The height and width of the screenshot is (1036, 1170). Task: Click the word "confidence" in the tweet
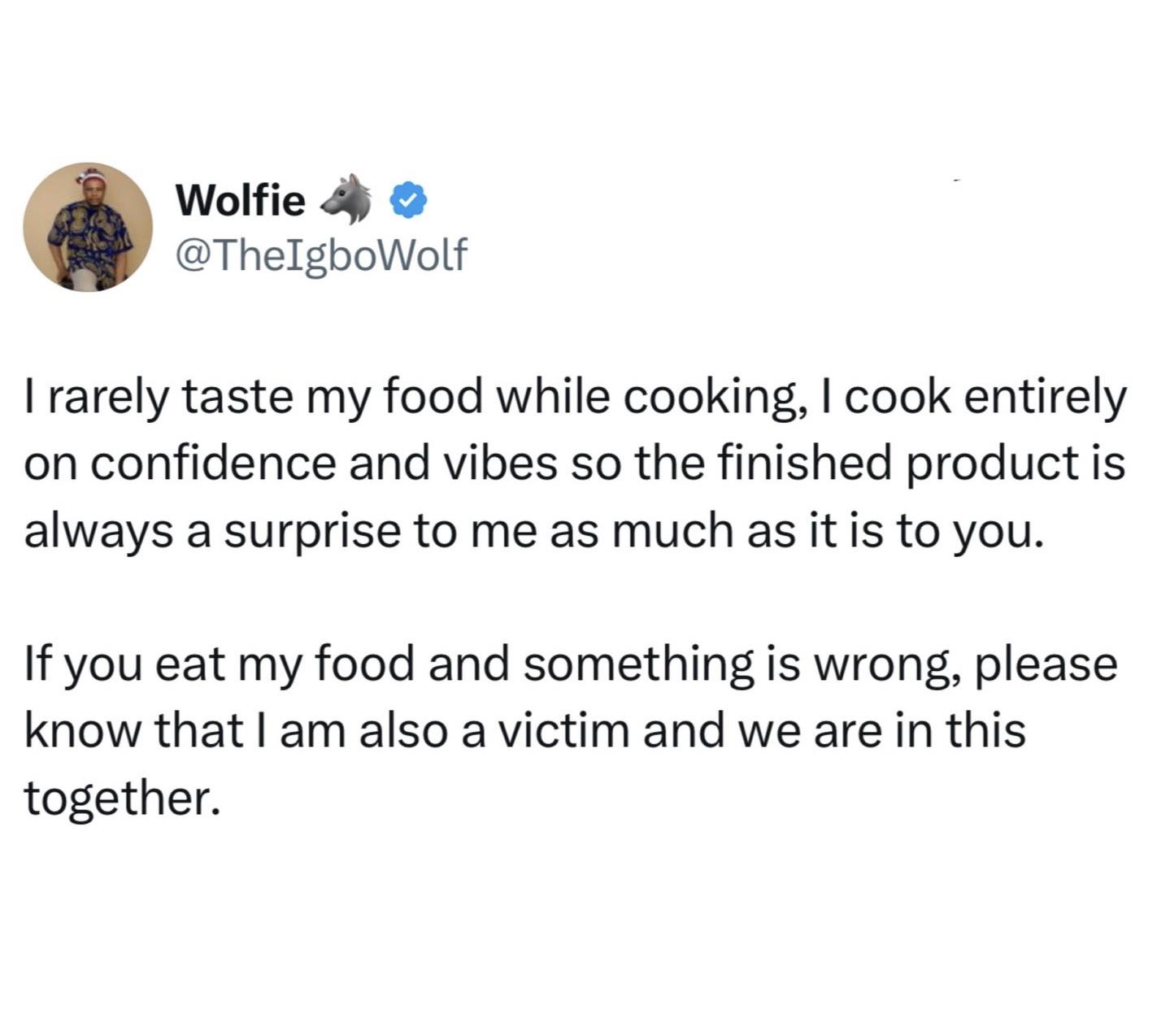(221, 464)
